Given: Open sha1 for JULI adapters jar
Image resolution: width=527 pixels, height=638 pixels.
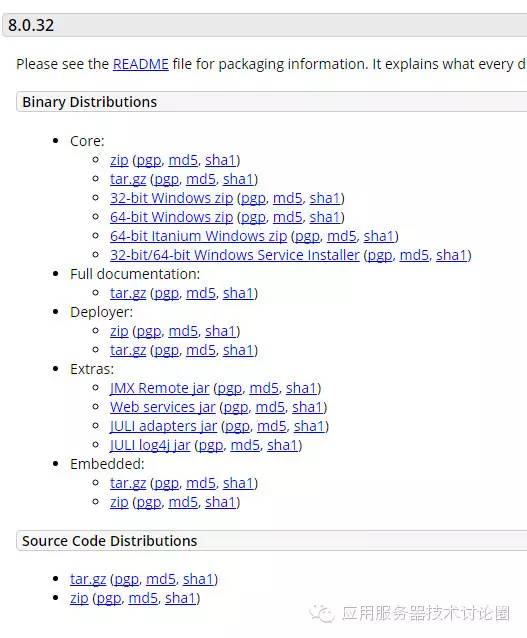Looking at the screenshot, I should pos(309,426).
